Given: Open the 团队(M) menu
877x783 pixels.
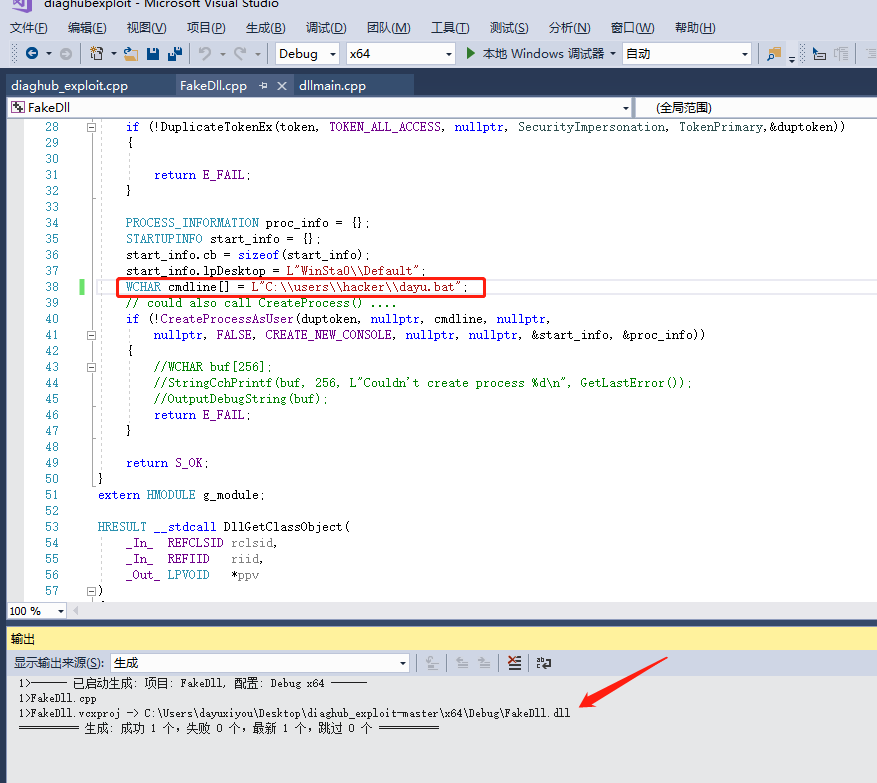Looking at the screenshot, I should pyautogui.click(x=389, y=27).
